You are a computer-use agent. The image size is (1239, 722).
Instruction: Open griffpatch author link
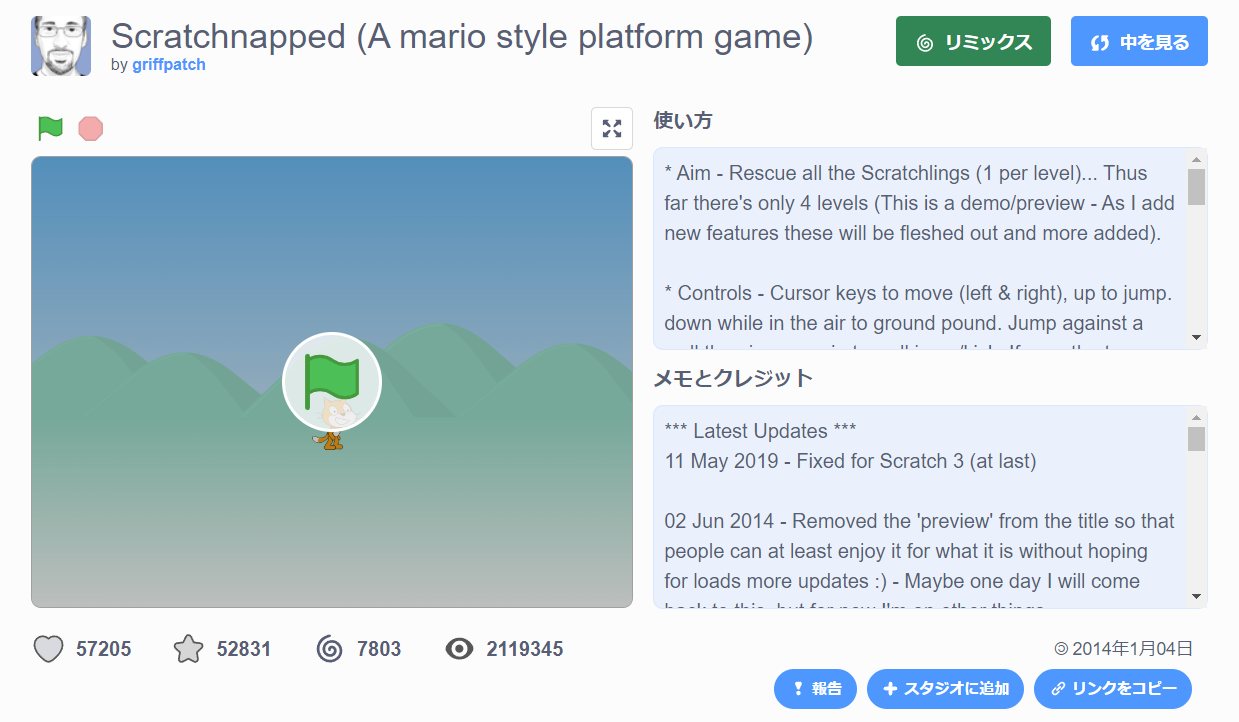pos(169,64)
